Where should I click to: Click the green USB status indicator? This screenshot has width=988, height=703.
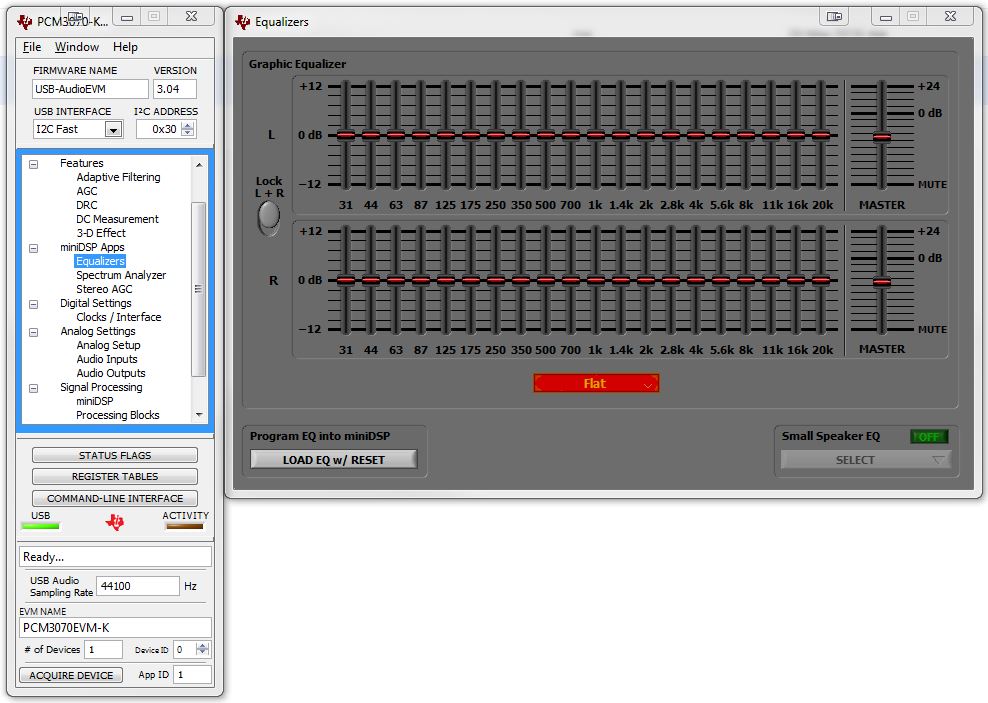(x=40, y=526)
